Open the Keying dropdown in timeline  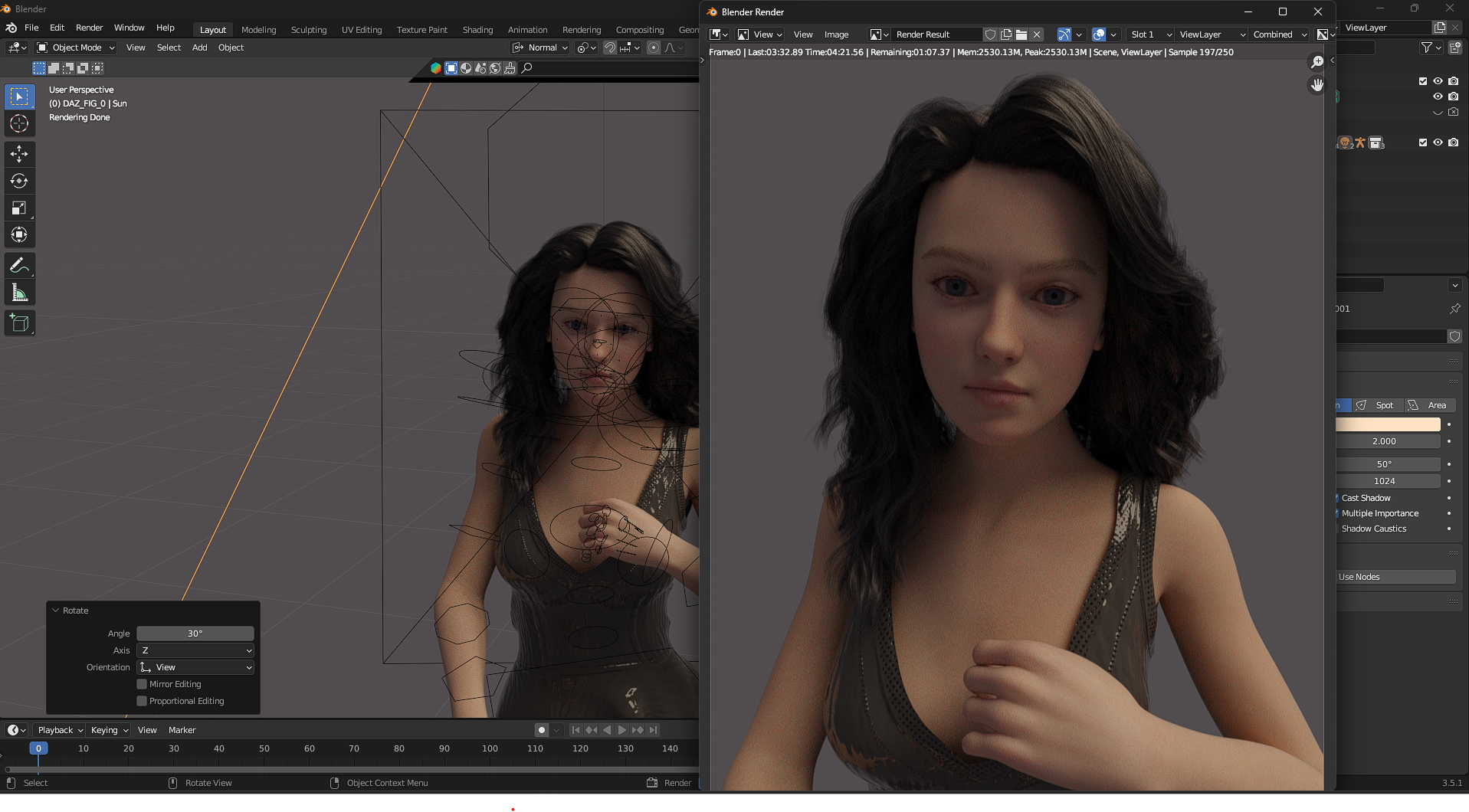point(109,730)
